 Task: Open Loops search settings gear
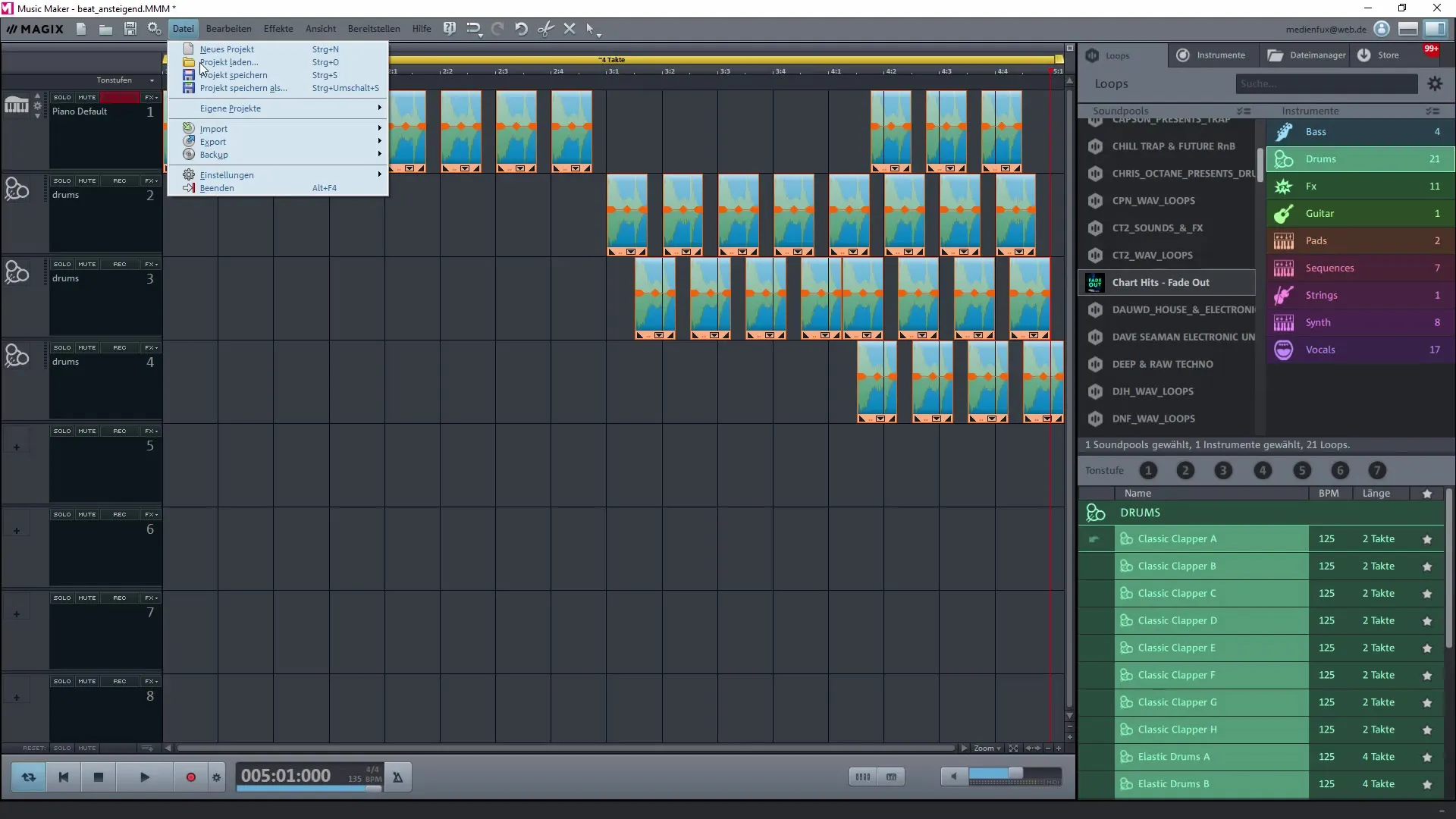point(1435,84)
